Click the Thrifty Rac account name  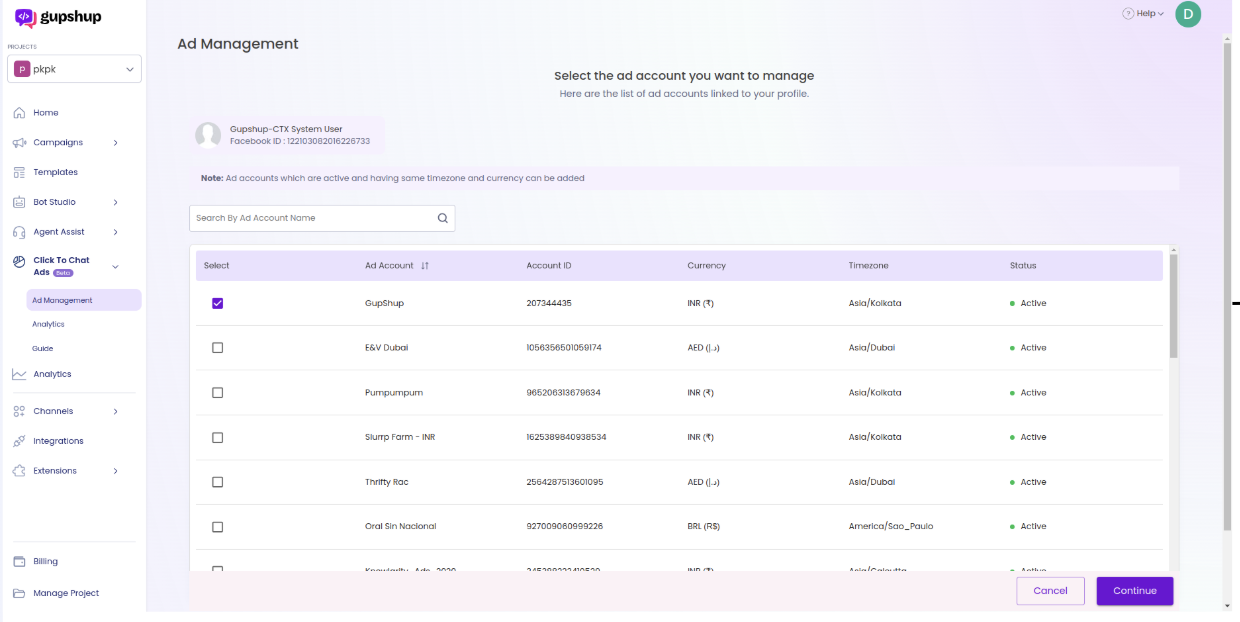(x=387, y=482)
